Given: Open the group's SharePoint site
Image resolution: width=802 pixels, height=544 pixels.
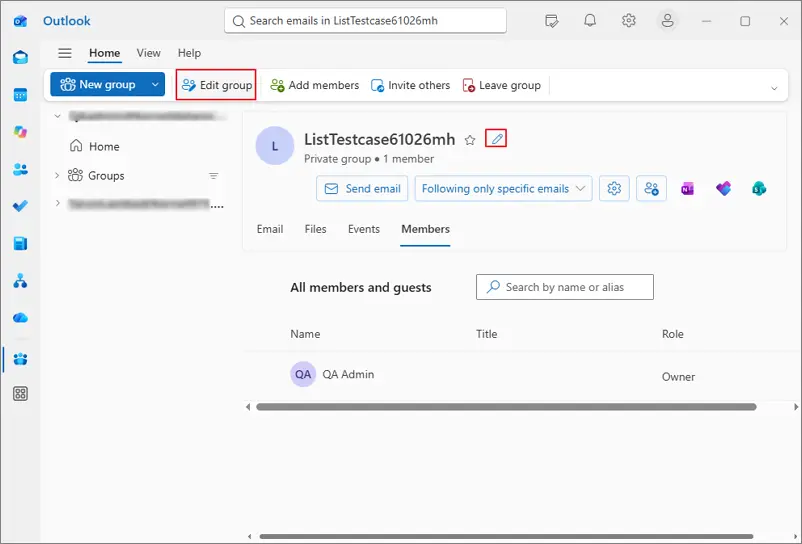Looking at the screenshot, I should coord(759,189).
